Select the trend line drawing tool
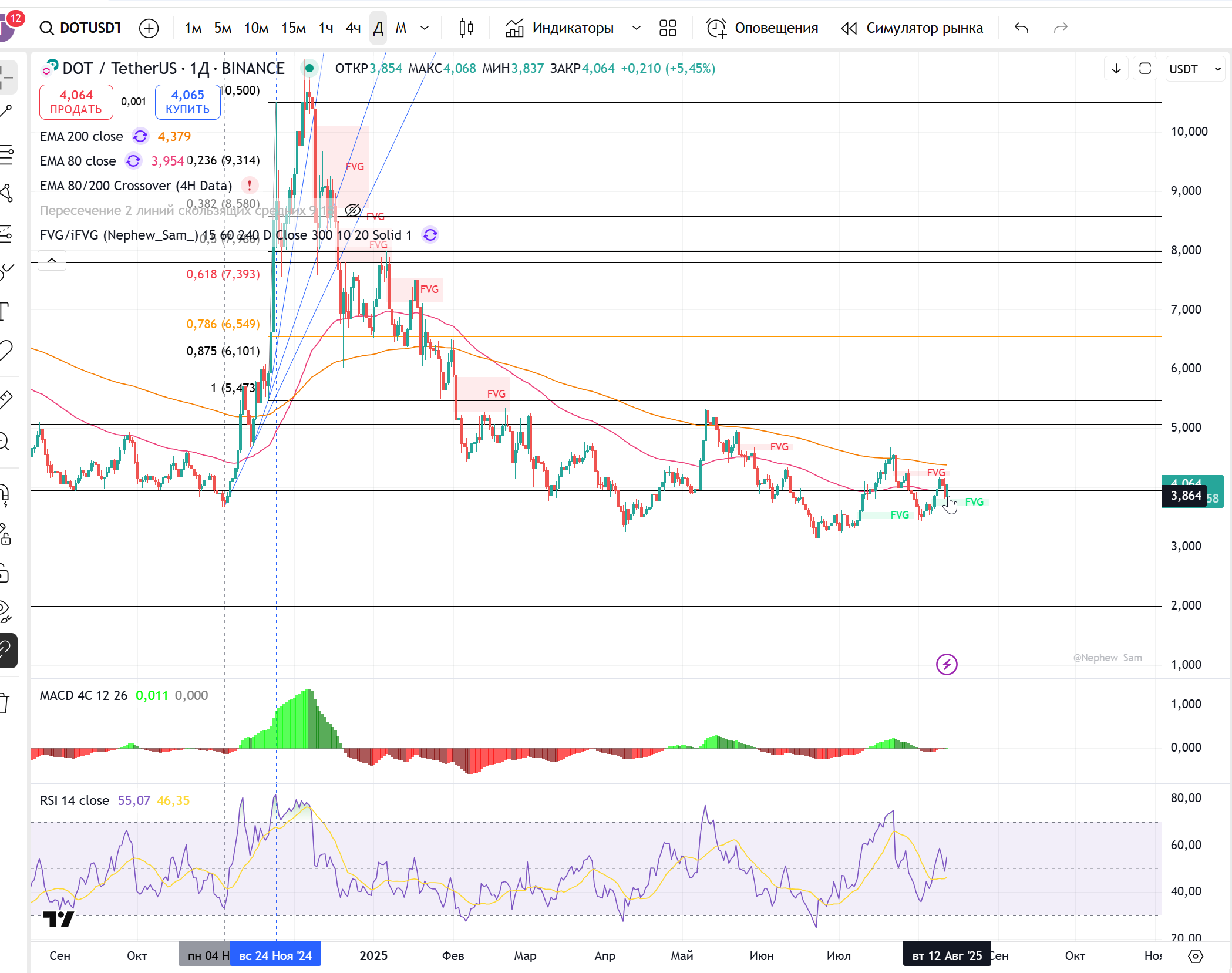This screenshot has height=973, width=1232. click(x=6, y=112)
